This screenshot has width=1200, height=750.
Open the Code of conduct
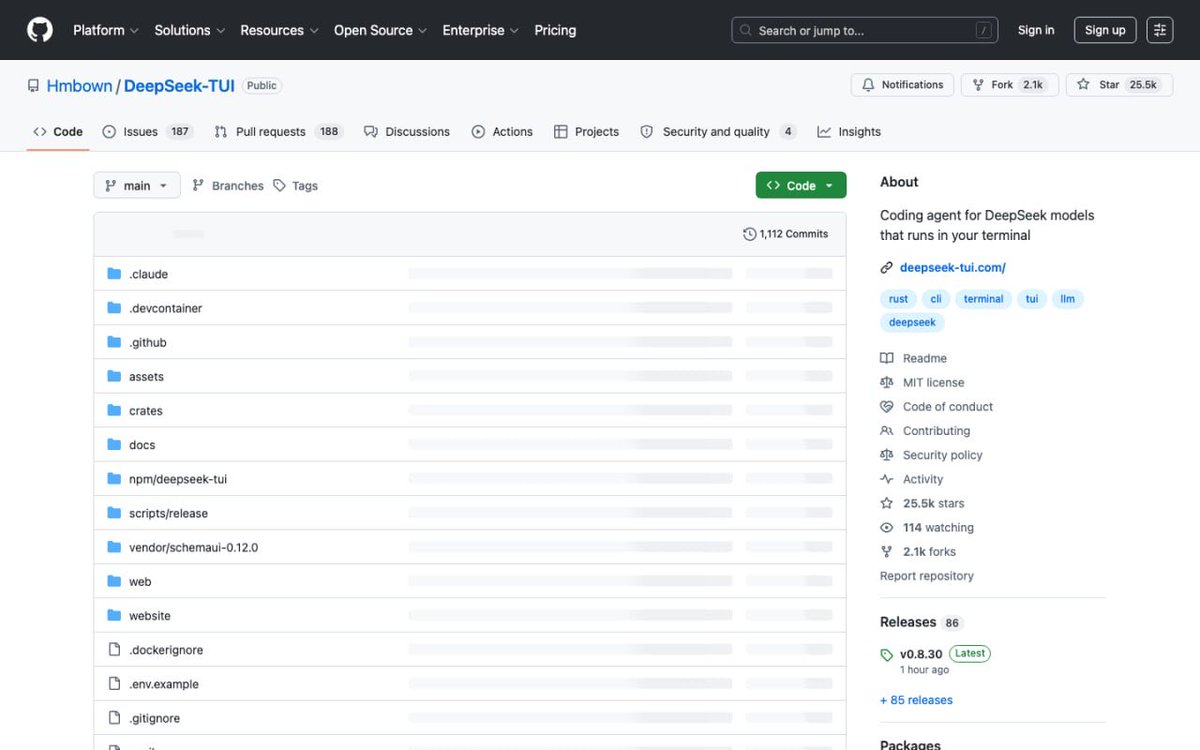(x=937, y=407)
